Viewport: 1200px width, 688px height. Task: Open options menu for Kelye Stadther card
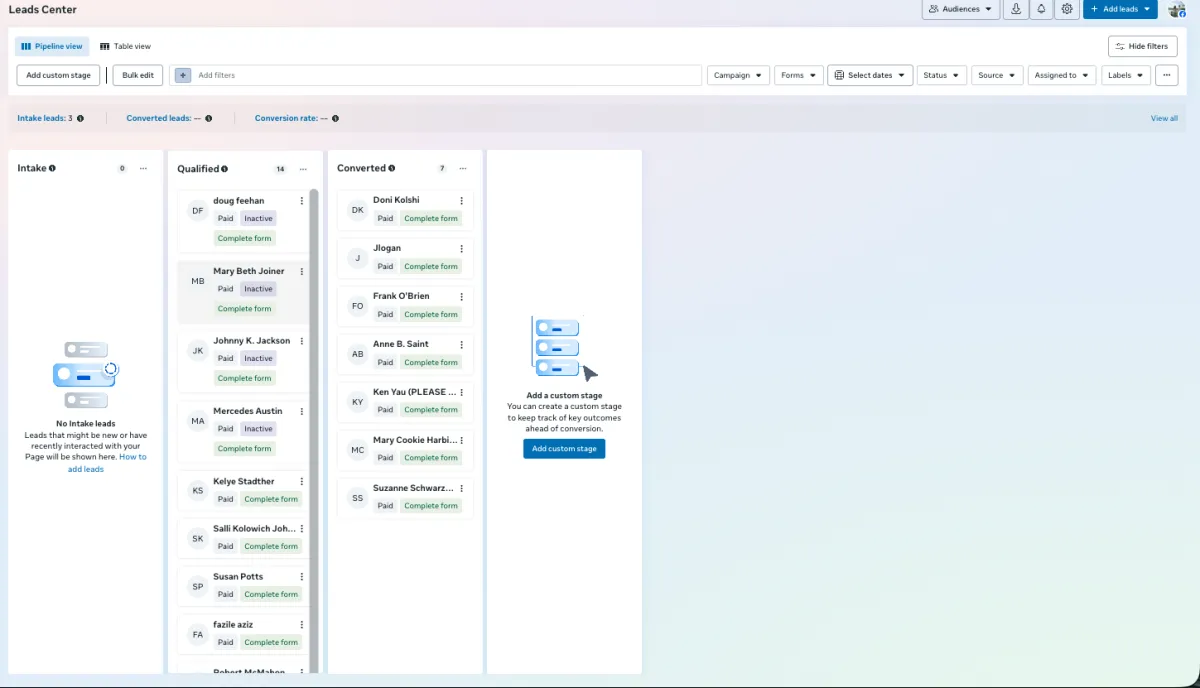302,482
